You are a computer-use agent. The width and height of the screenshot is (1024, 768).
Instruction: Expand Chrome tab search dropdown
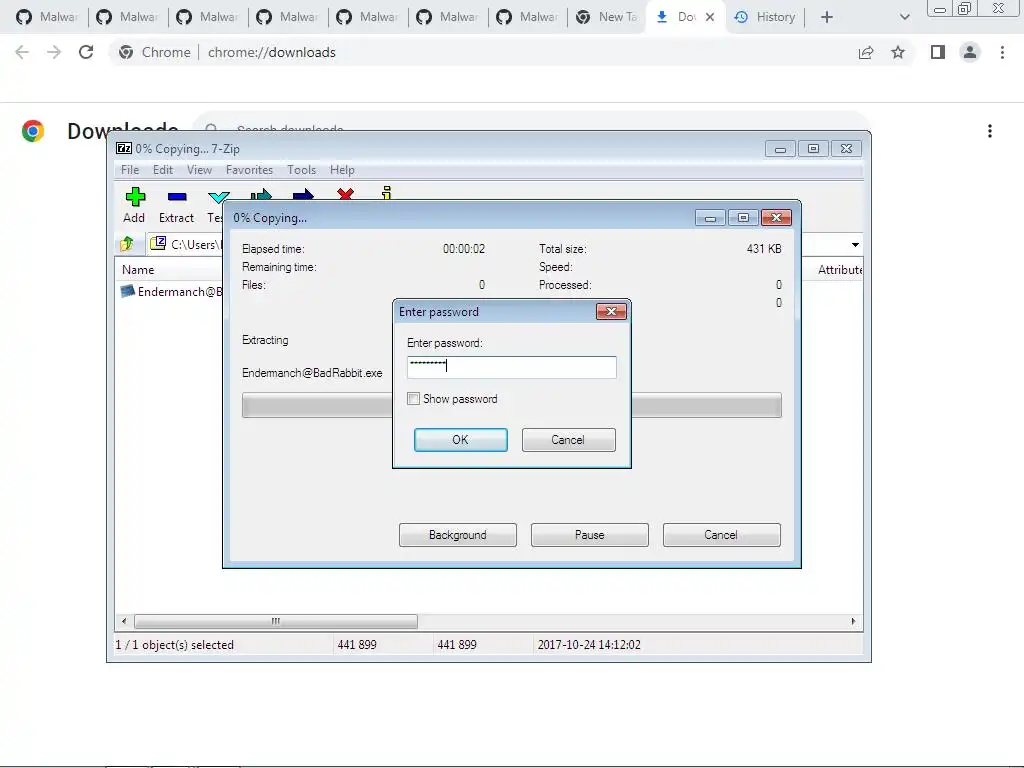click(x=904, y=17)
